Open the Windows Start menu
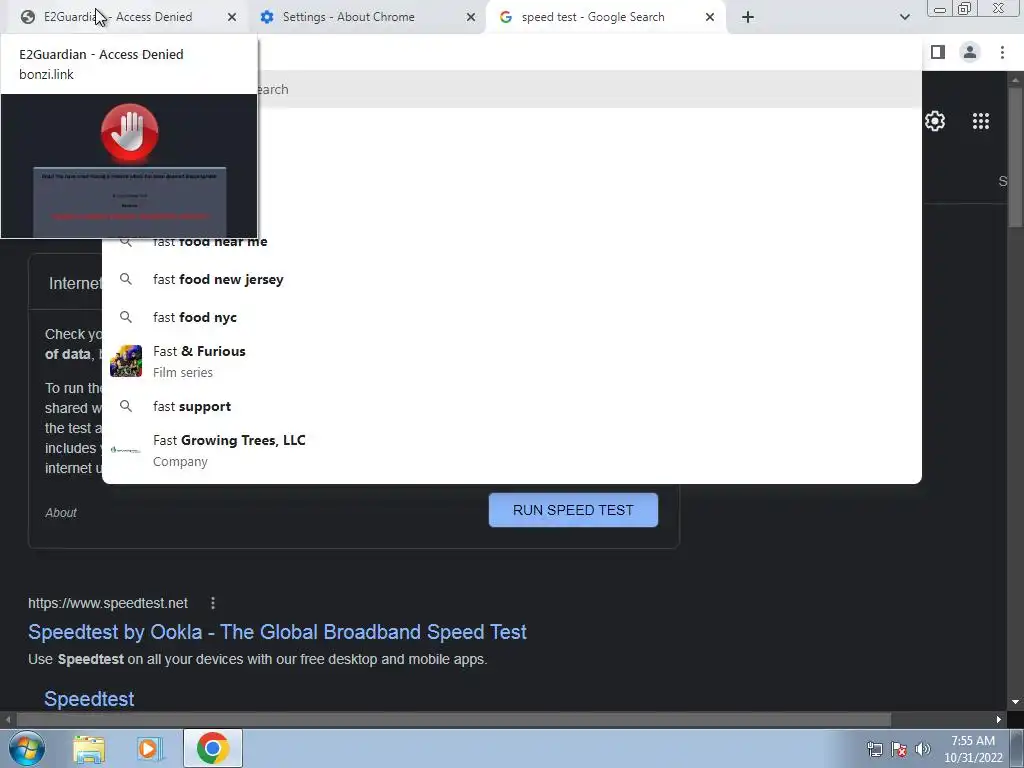 (27, 748)
